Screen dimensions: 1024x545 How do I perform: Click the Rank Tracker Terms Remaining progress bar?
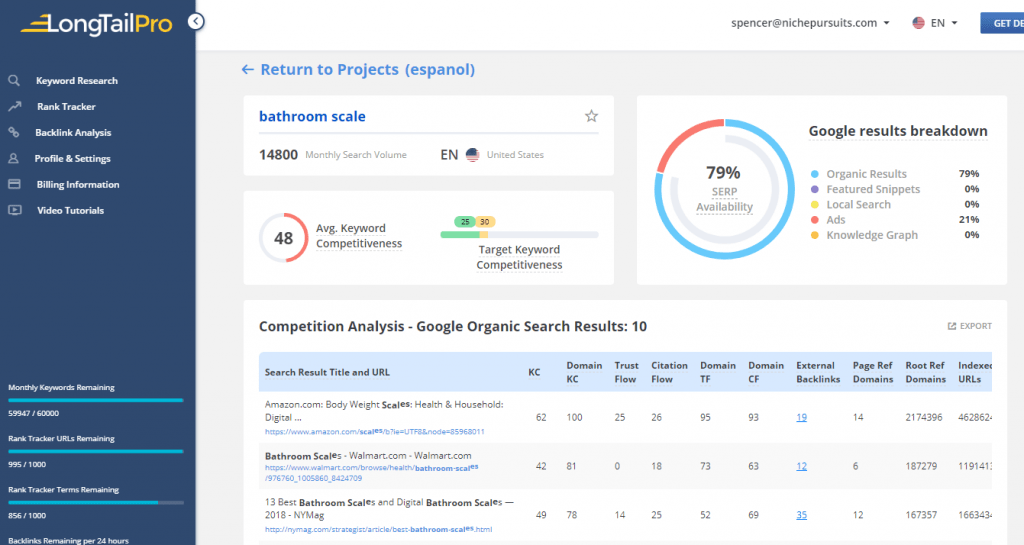pyautogui.click(x=96, y=502)
